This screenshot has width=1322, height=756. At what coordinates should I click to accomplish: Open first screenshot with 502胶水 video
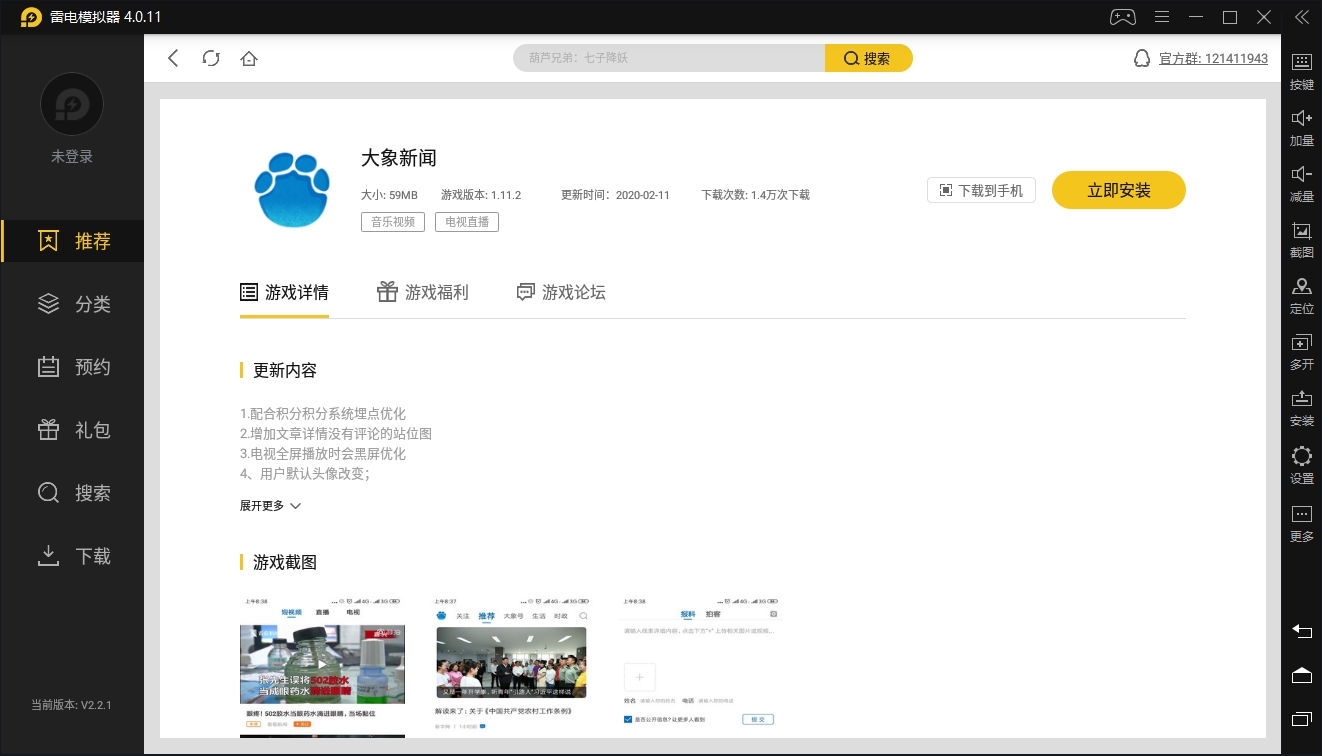click(x=322, y=666)
